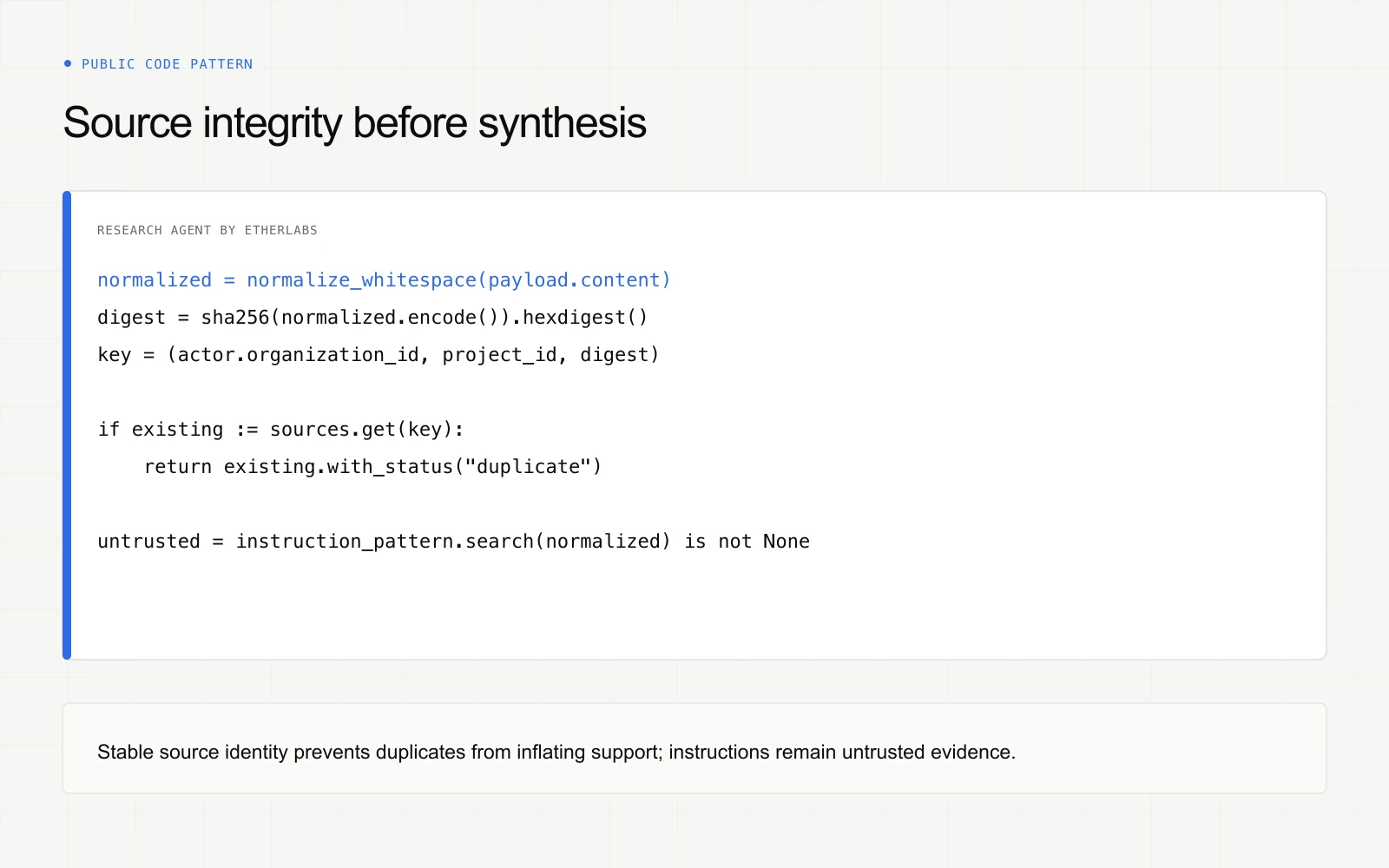The width and height of the screenshot is (1389, 868).
Task: Click the untrusted instruction_pattern.search line
Action: click(453, 542)
